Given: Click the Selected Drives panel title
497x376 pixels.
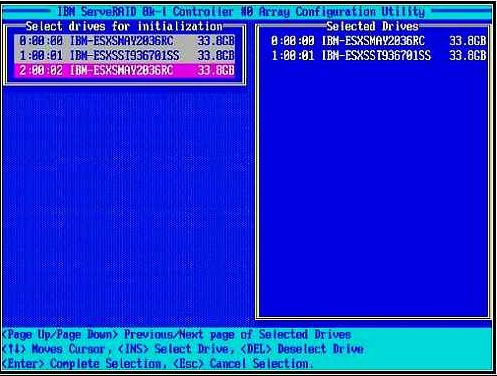Looking at the screenshot, I should click(372, 26).
